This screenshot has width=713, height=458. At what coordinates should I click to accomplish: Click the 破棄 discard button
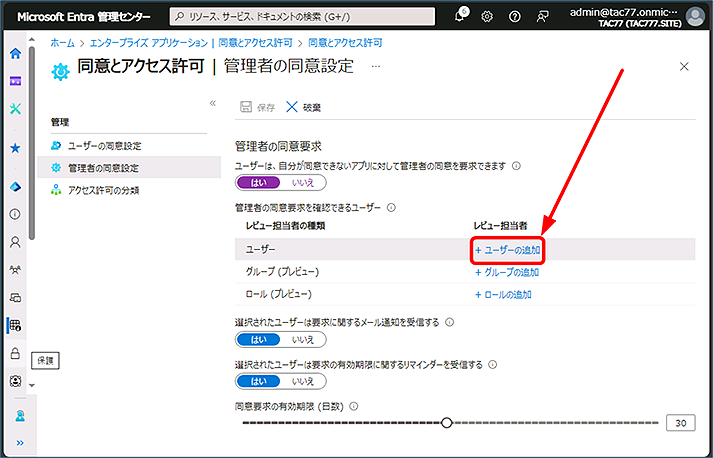[303, 107]
